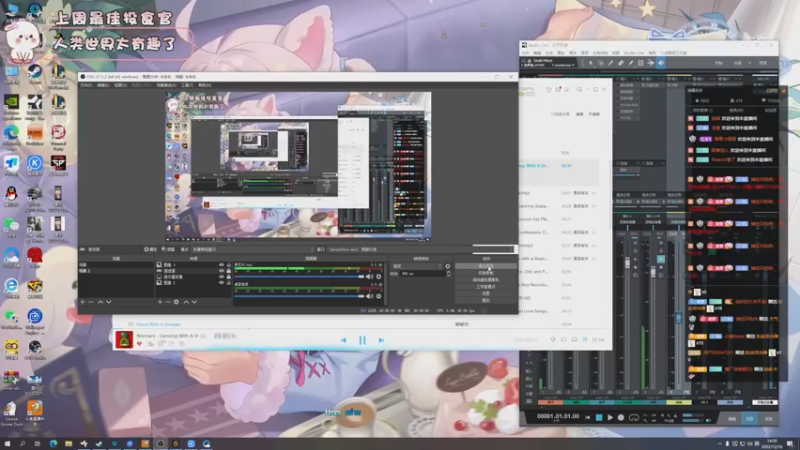
Task: Skip to next song in music player
Action: pyautogui.click(x=381, y=340)
